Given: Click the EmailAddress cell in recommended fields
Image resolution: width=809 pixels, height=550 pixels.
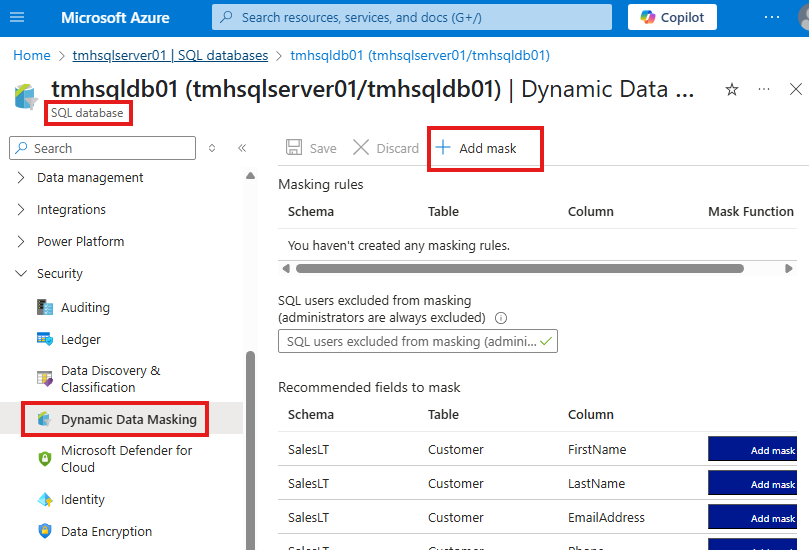Looking at the screenshot, I should point(606,517).
